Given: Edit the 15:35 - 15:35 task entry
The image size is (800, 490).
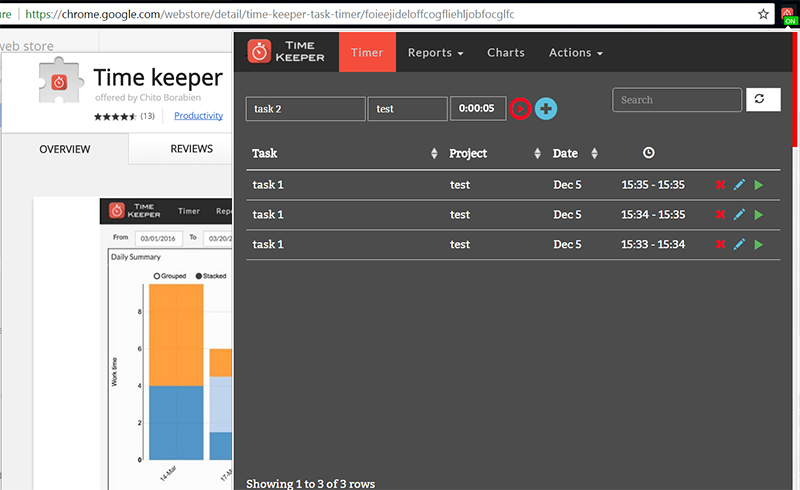Looking at the screenshot, I should (x=739, y=185).
